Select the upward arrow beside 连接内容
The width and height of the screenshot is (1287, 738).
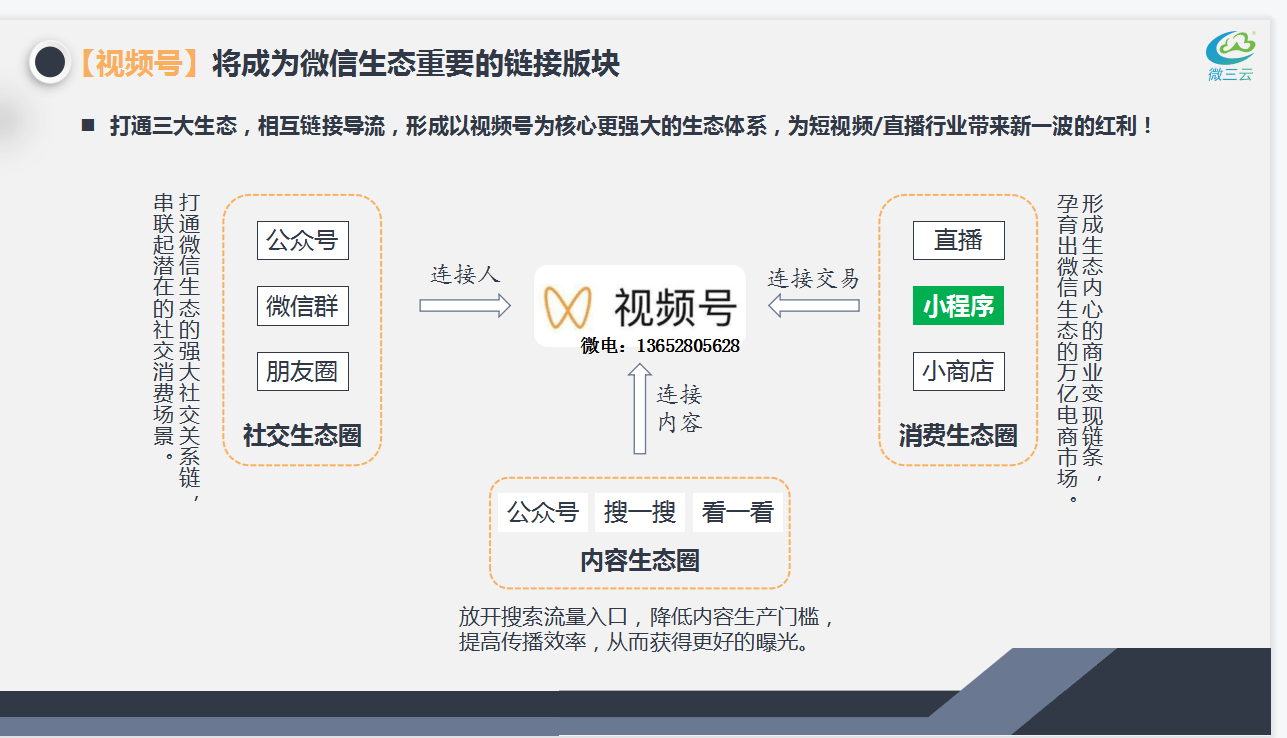pos(640,409)
